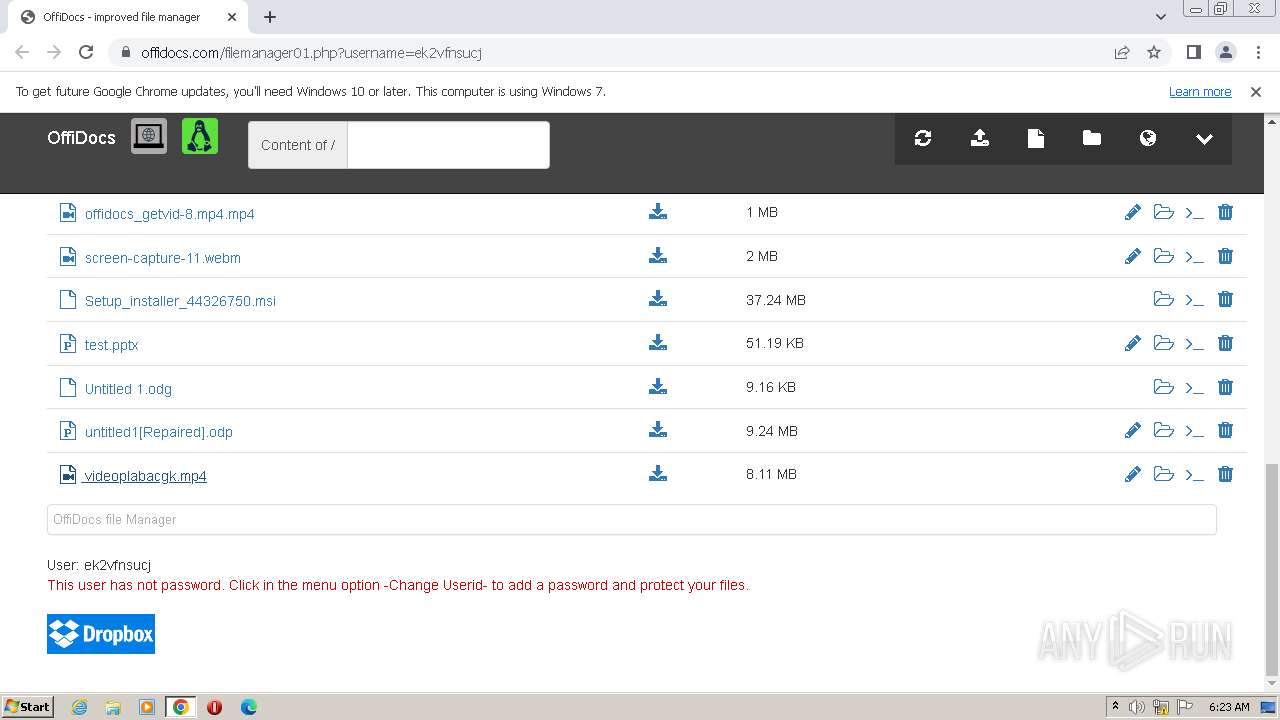Select the OffiDocs improved file manager tab

coord(128,17)
